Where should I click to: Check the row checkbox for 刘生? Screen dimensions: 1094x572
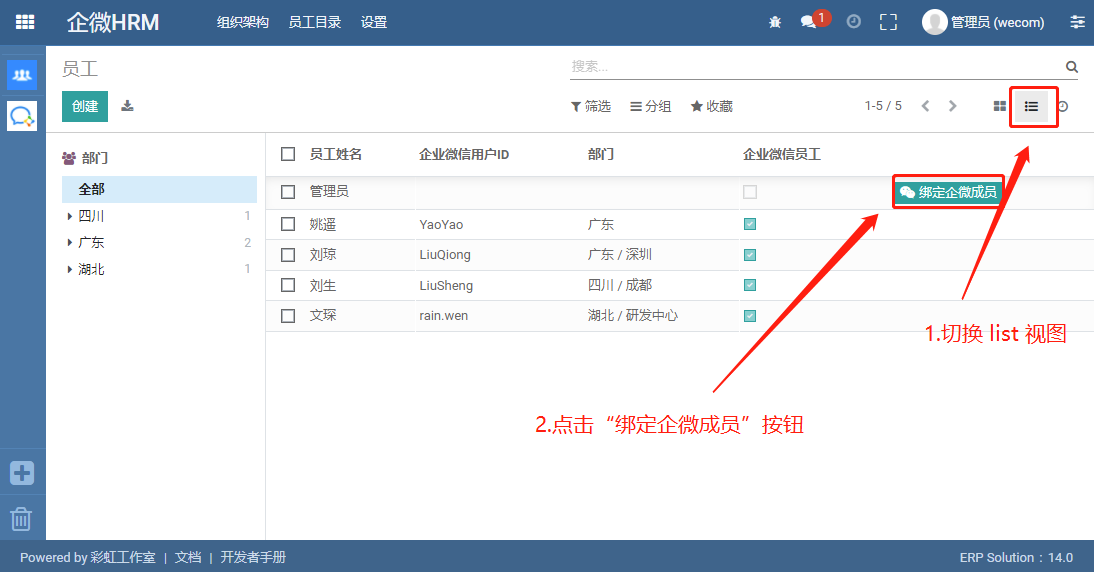[x=288, y=285]
